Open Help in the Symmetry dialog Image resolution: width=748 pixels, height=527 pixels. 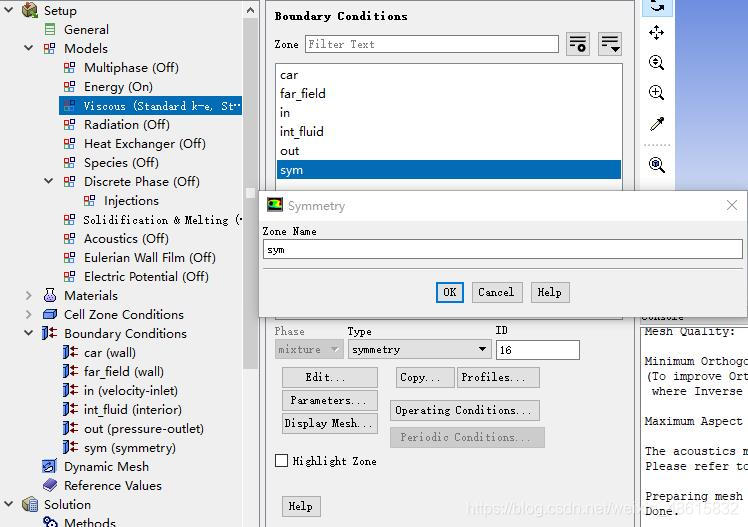(x=550, y=292)
